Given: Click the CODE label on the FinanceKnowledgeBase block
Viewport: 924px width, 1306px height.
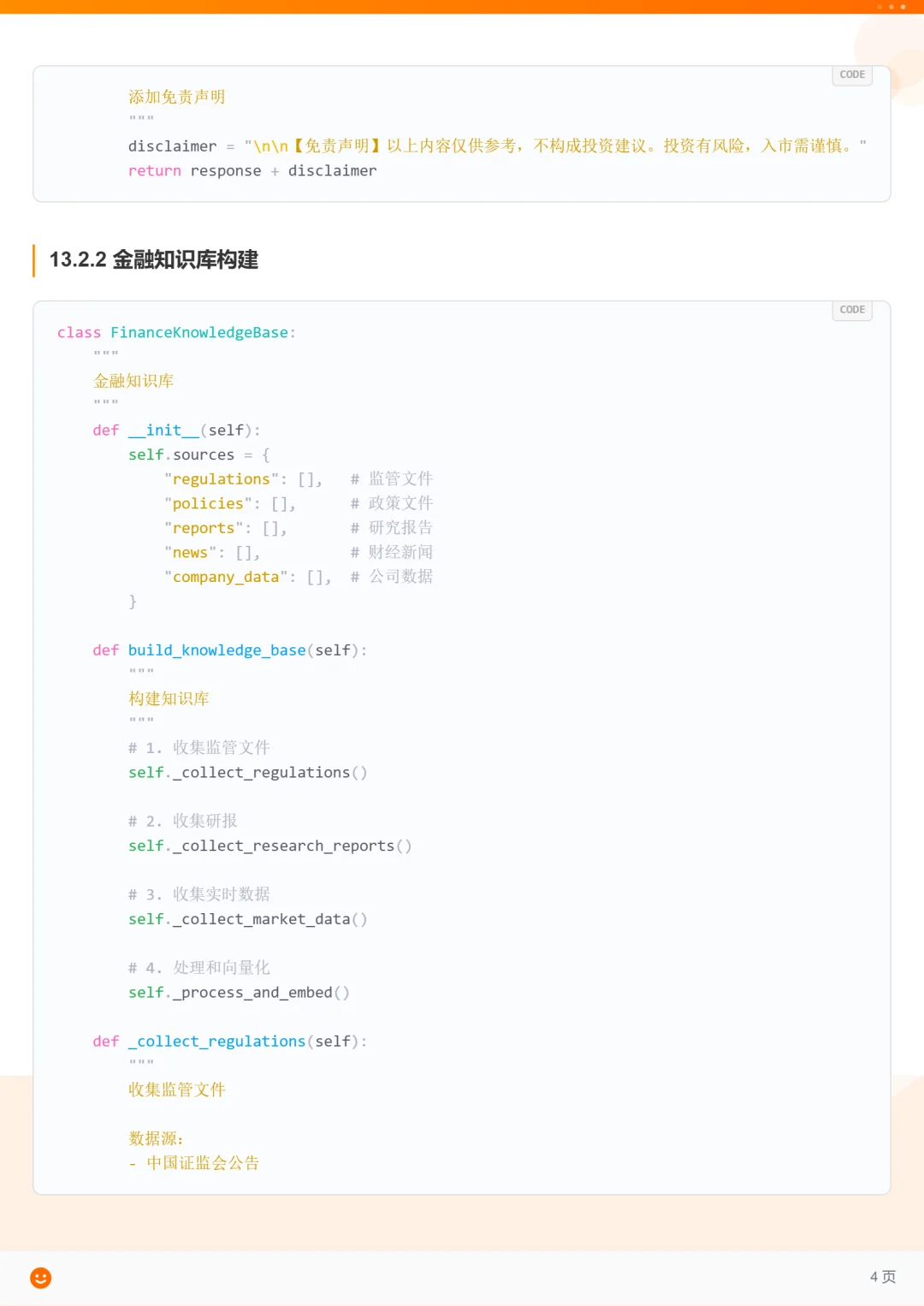Looking at the screenshot, I should tap(852, 310).
